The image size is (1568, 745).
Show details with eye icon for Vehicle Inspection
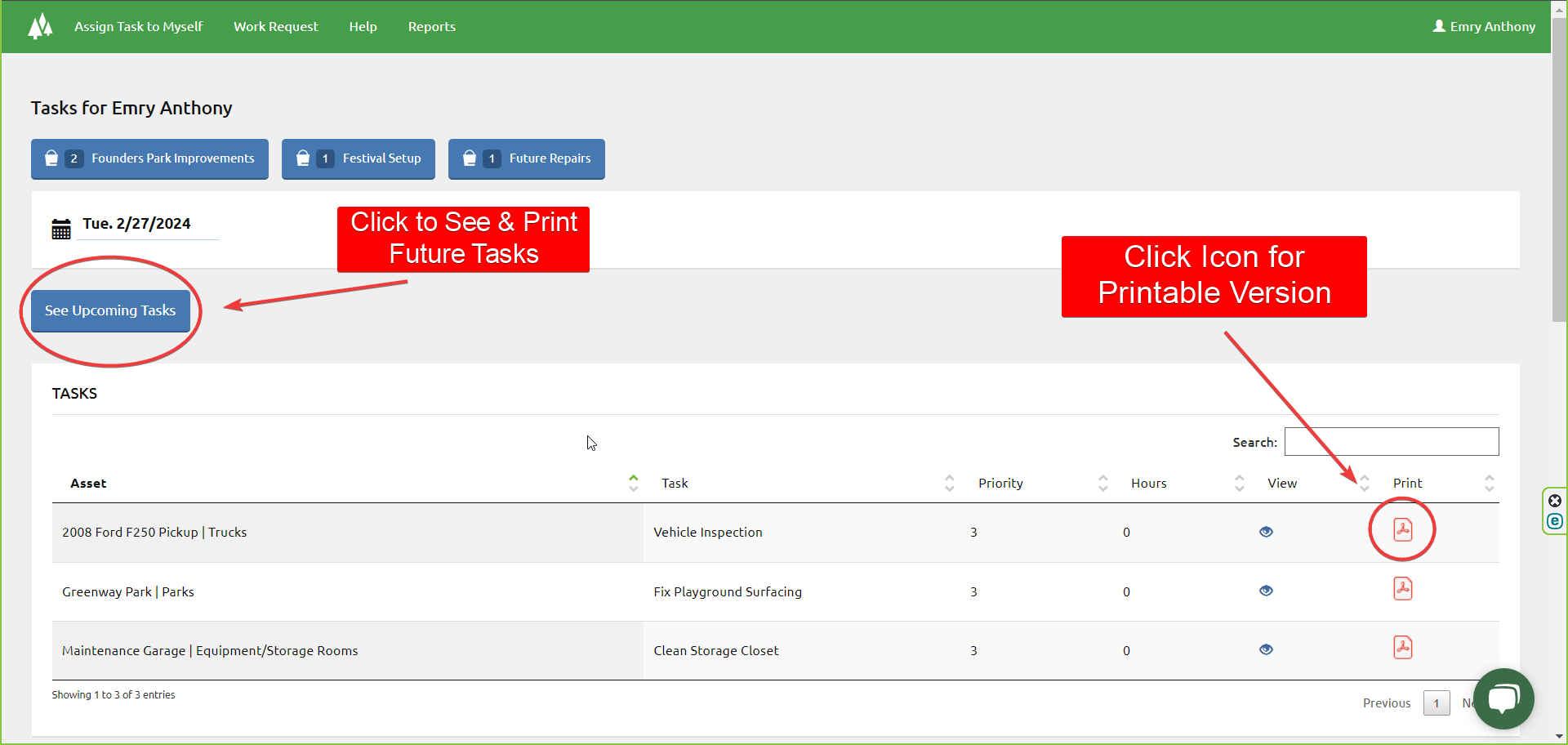(x=1266, y=531)
